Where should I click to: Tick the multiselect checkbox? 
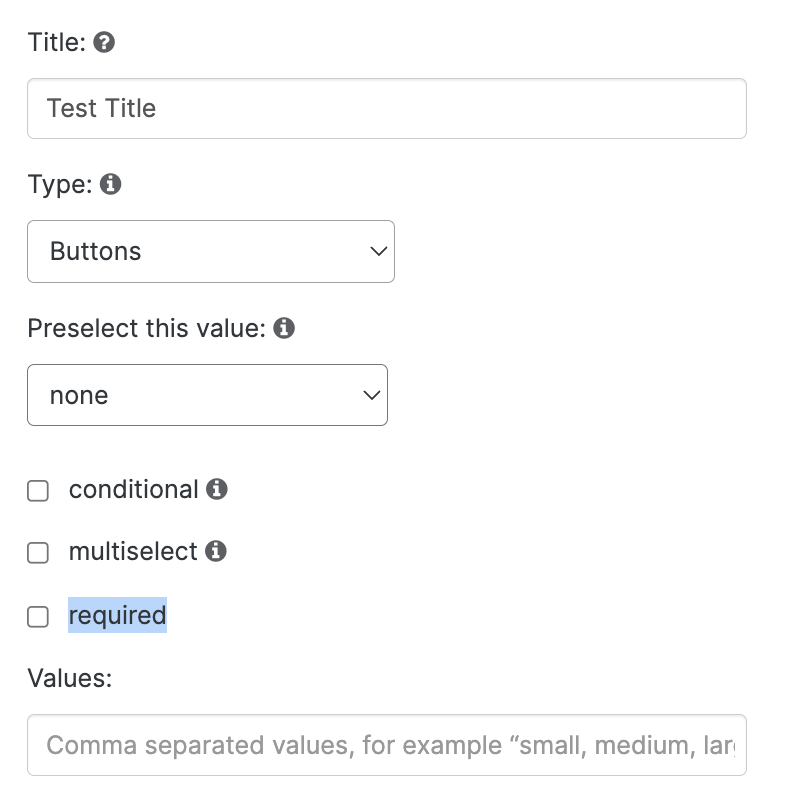click(38, 553)
